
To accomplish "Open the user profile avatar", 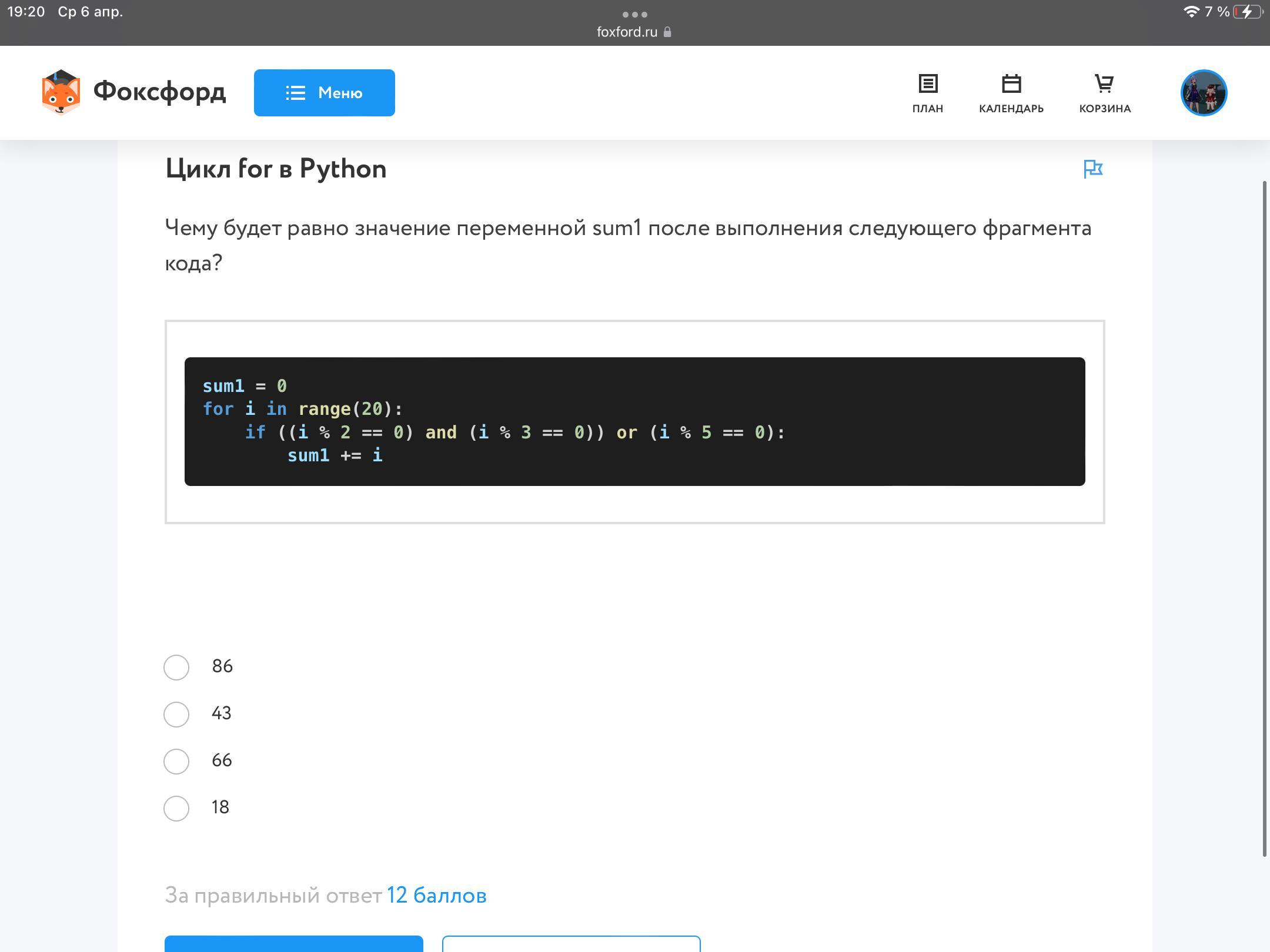I will (1204, 93).
